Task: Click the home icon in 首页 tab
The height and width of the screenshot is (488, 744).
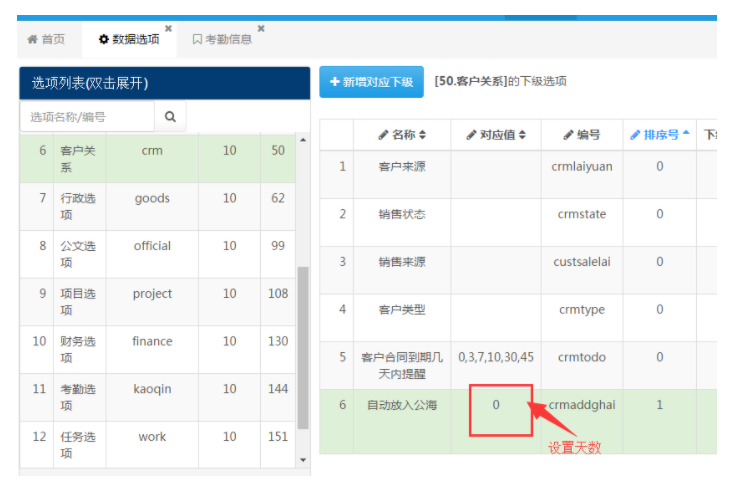Action: click(32, 39)
